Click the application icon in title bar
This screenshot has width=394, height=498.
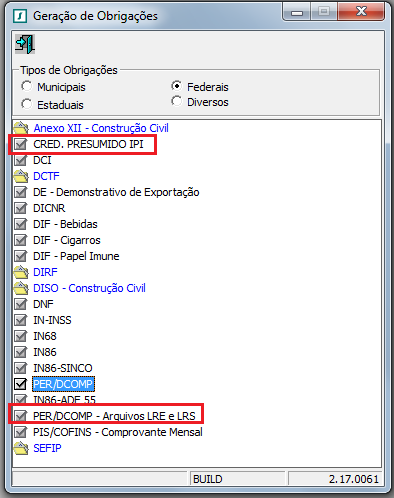tap(20, 16)
